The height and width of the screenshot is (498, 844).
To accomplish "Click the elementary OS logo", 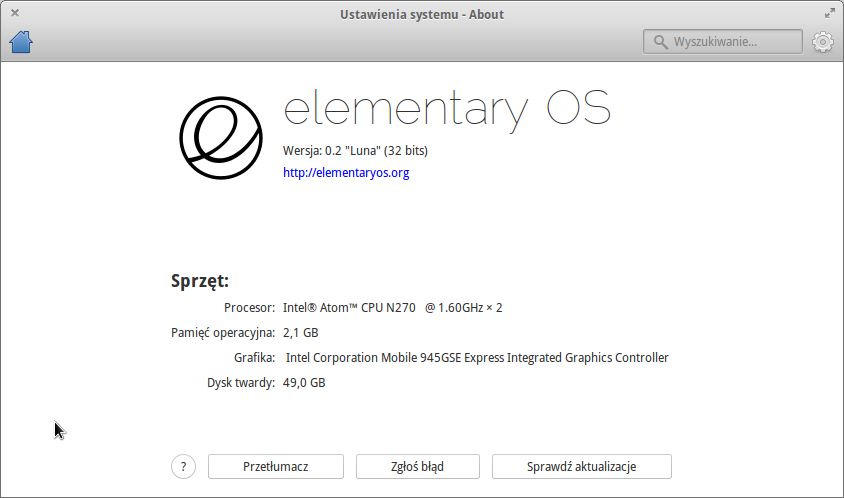I will [x=221, y=138].
